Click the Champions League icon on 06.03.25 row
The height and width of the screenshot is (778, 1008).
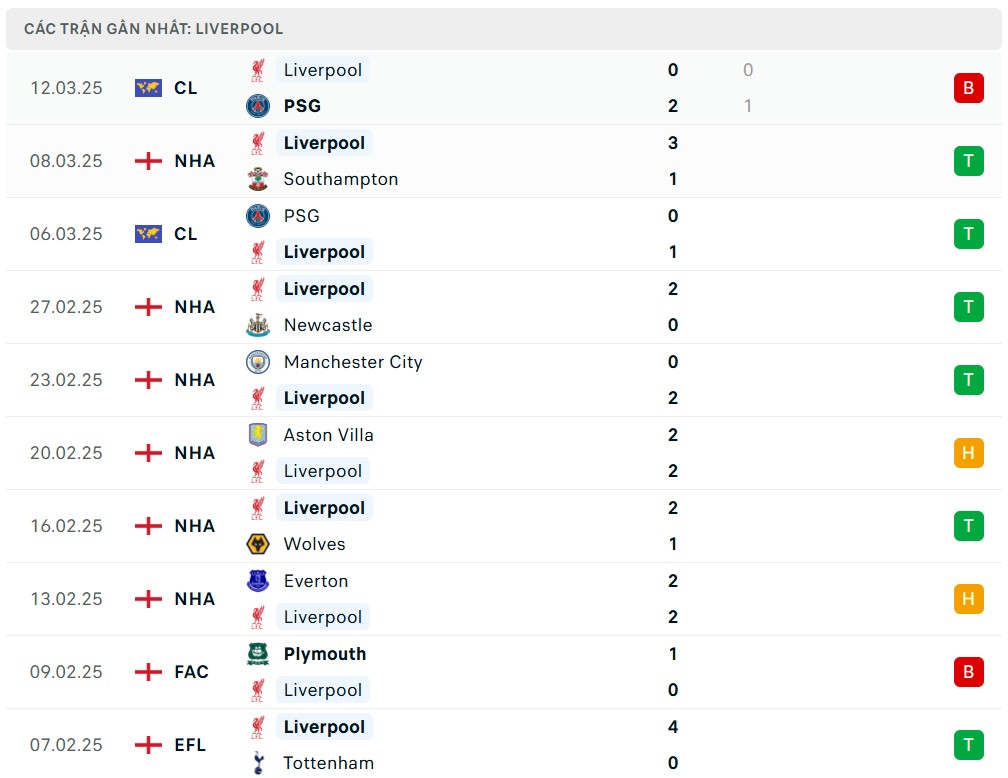(x=148, y=234)
